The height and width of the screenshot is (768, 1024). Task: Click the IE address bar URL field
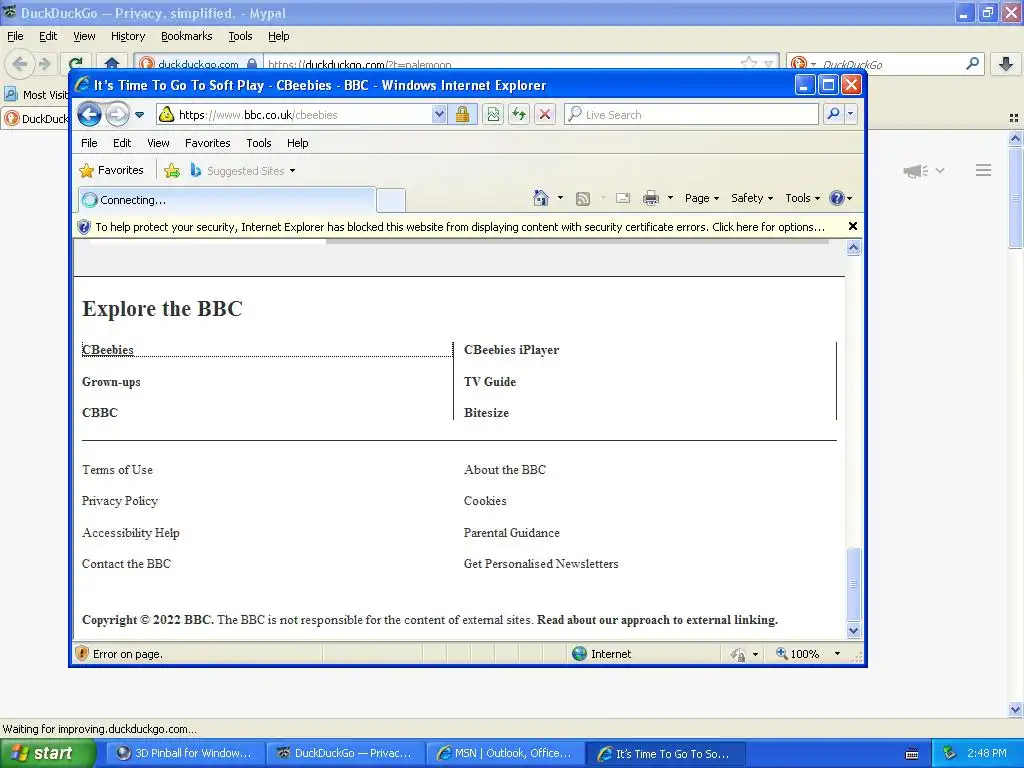[x=294, y=115]
